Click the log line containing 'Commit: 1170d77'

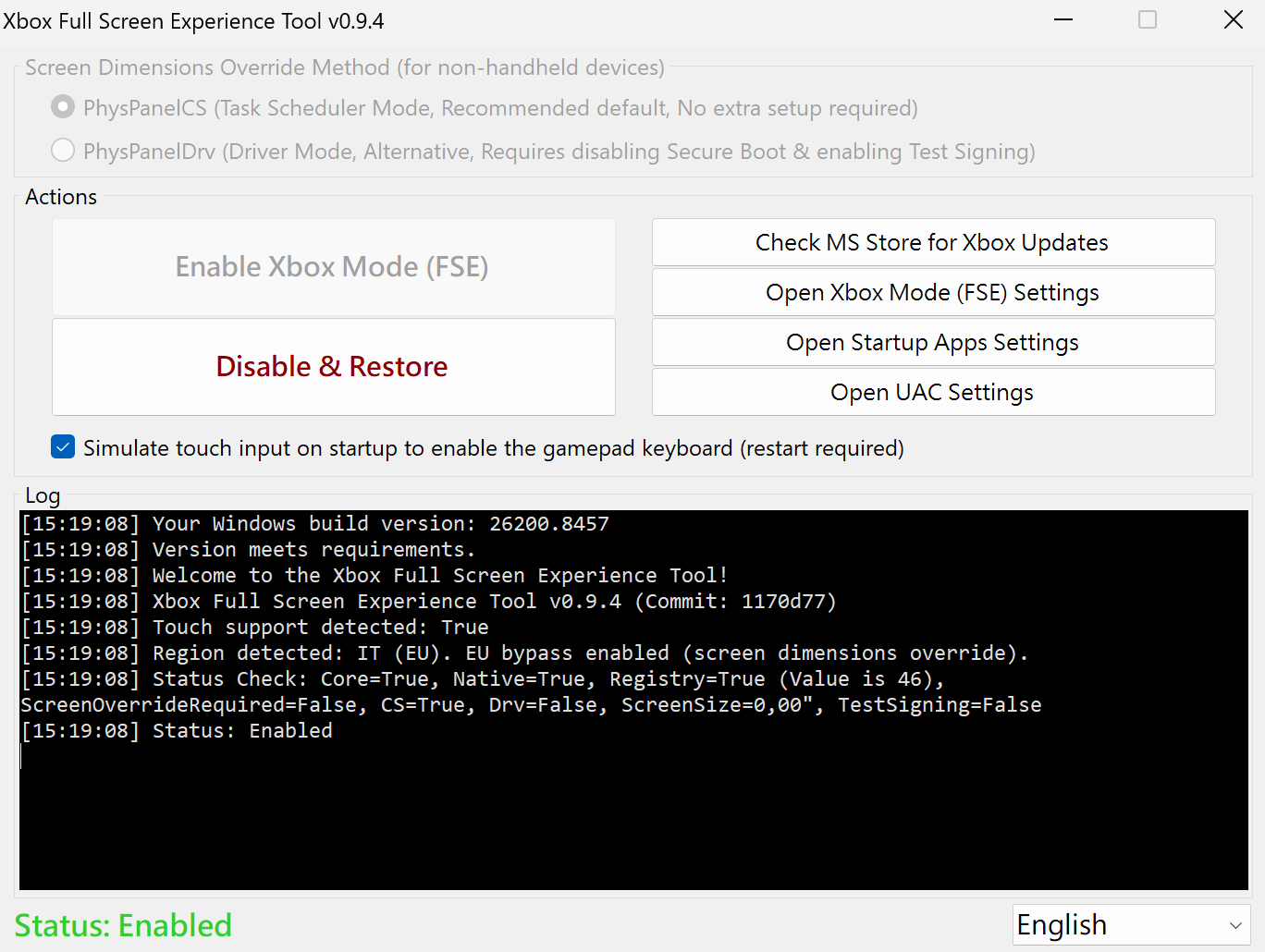(429, 601)
